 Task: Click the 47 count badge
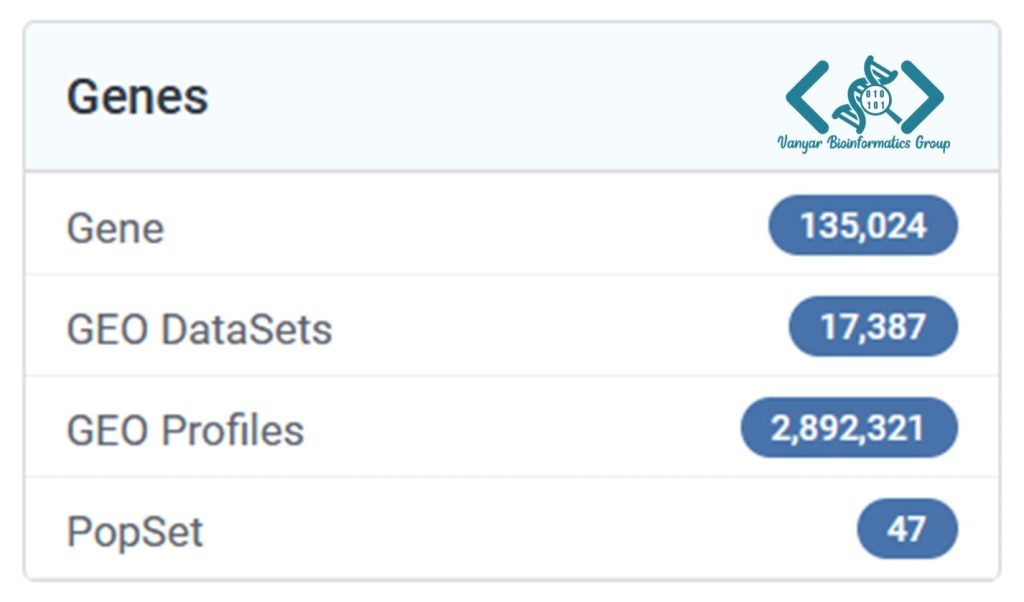pyautogui.click(x=907, y=528)
